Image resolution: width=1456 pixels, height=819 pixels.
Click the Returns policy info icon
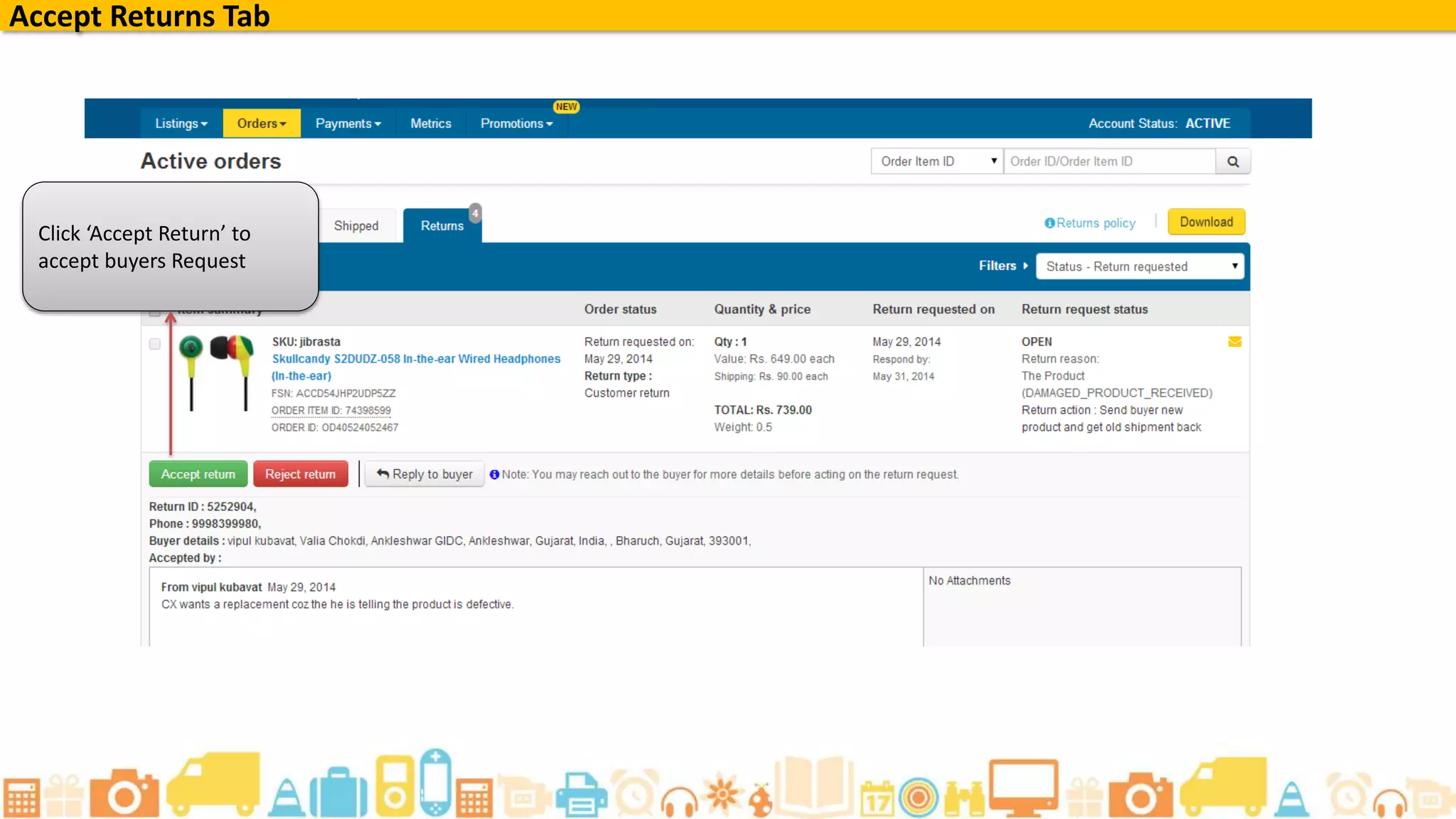point(1049,223)
